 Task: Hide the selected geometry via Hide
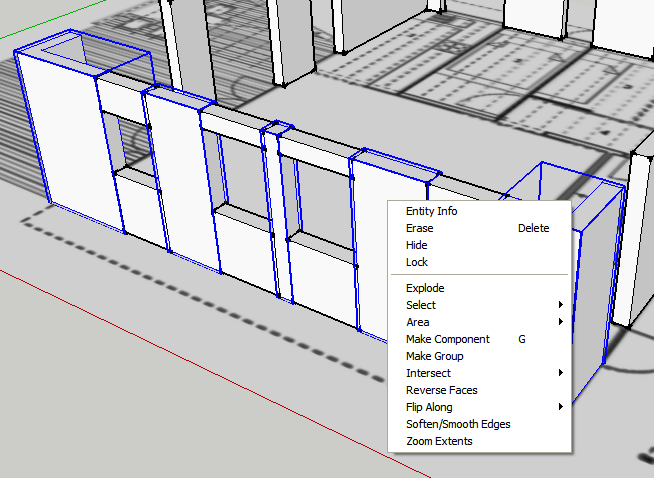tap(416, 245)
